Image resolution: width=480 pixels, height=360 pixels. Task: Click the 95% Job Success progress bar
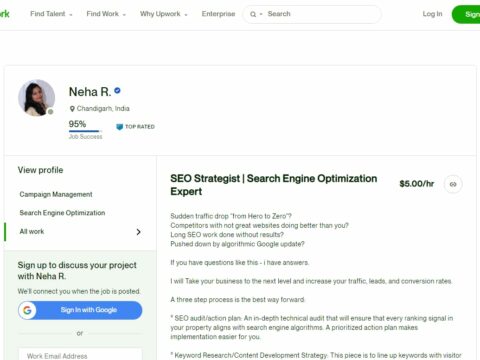click(84, 131)
